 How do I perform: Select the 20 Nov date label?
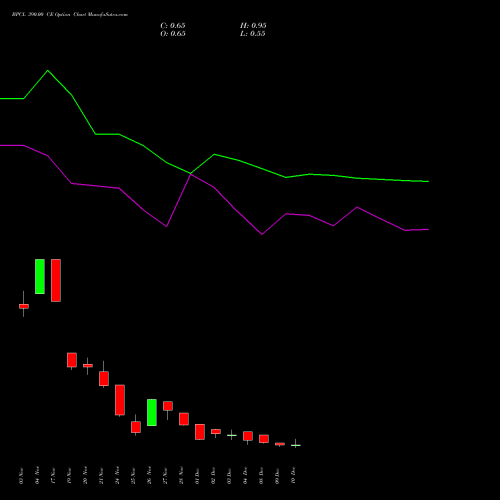[x=85, y=475]
